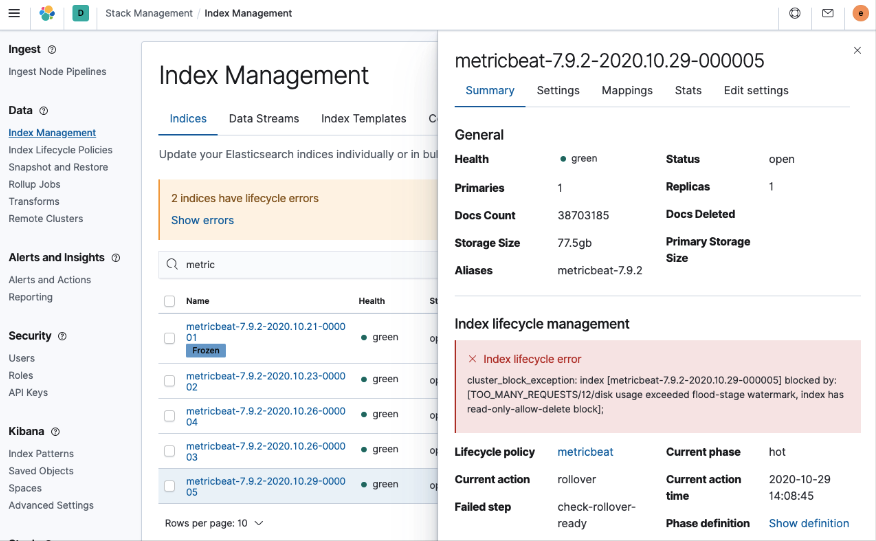Image resolution: width=876 pixels, height=541 pixels.
Task: Switch to the Summary tab
Action: pos(490,91)
